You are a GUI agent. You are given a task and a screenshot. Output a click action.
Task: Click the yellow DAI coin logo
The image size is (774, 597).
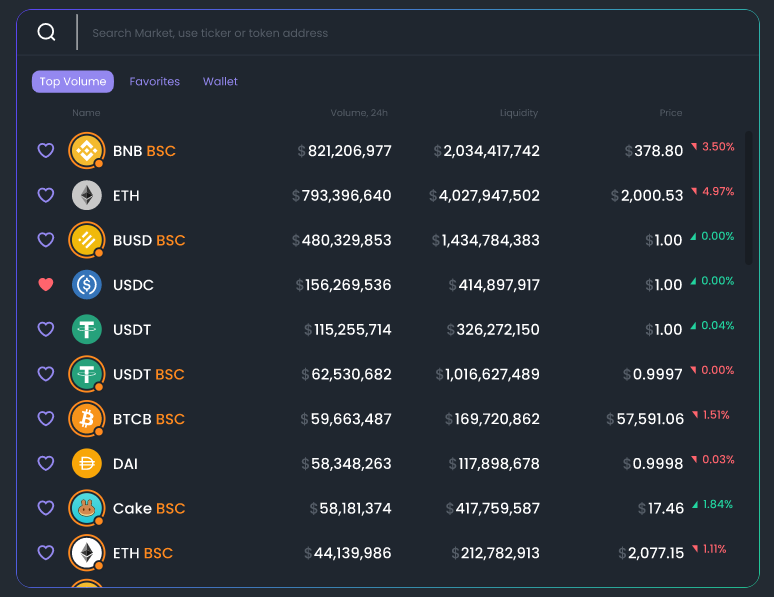pos(87,463)
